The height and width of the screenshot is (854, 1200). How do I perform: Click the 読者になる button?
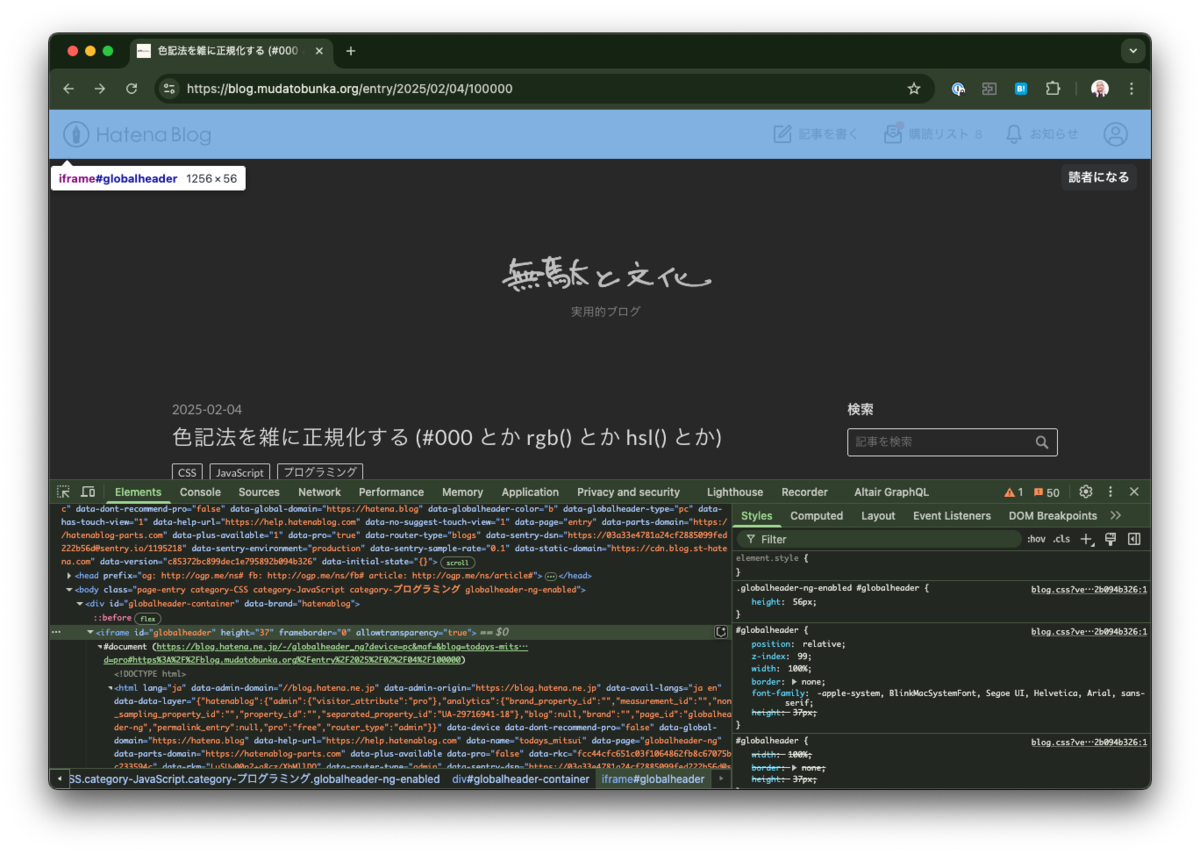coord(1099,177)
